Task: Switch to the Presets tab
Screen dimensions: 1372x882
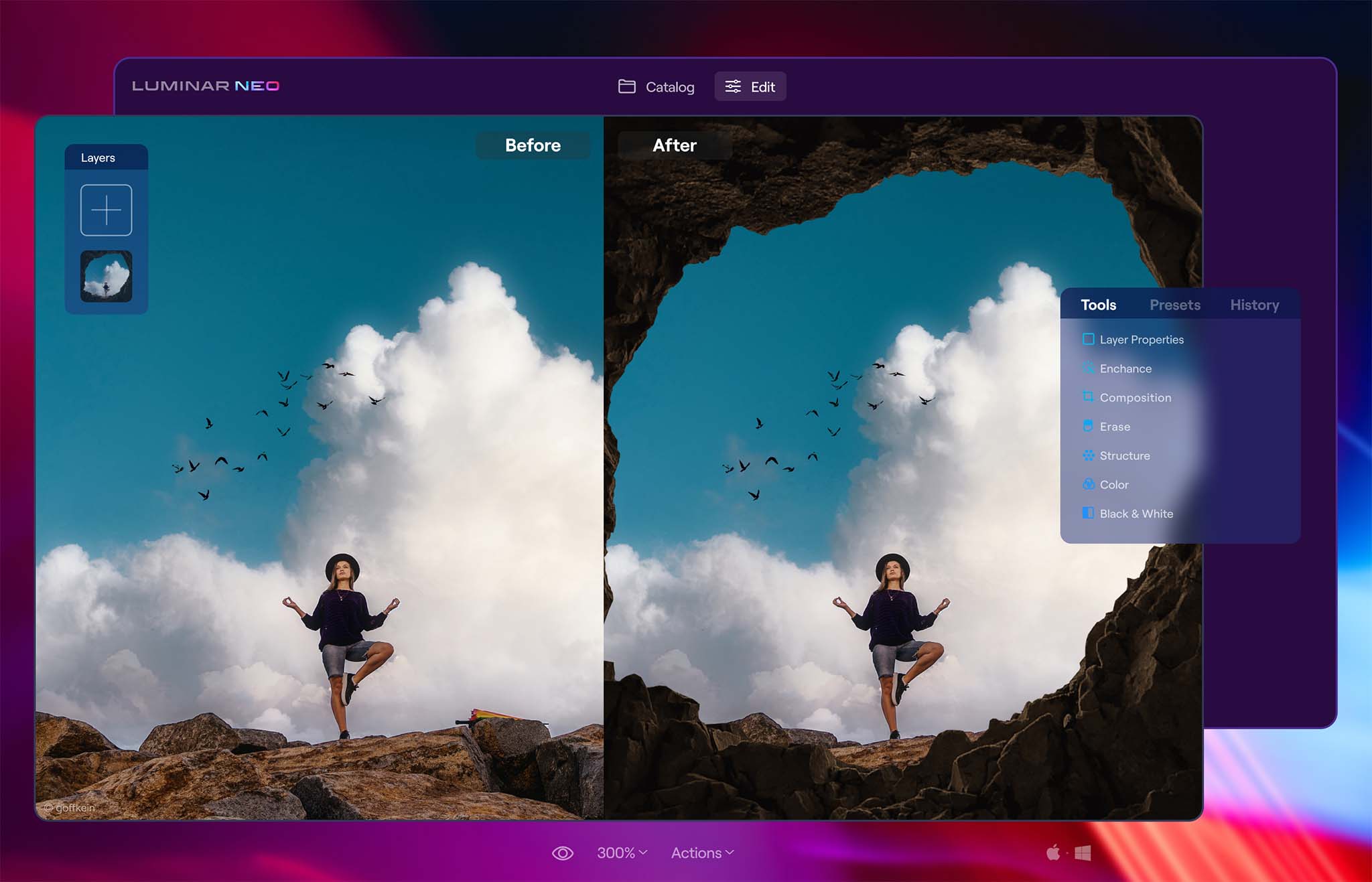Action: click(1175, 305)
